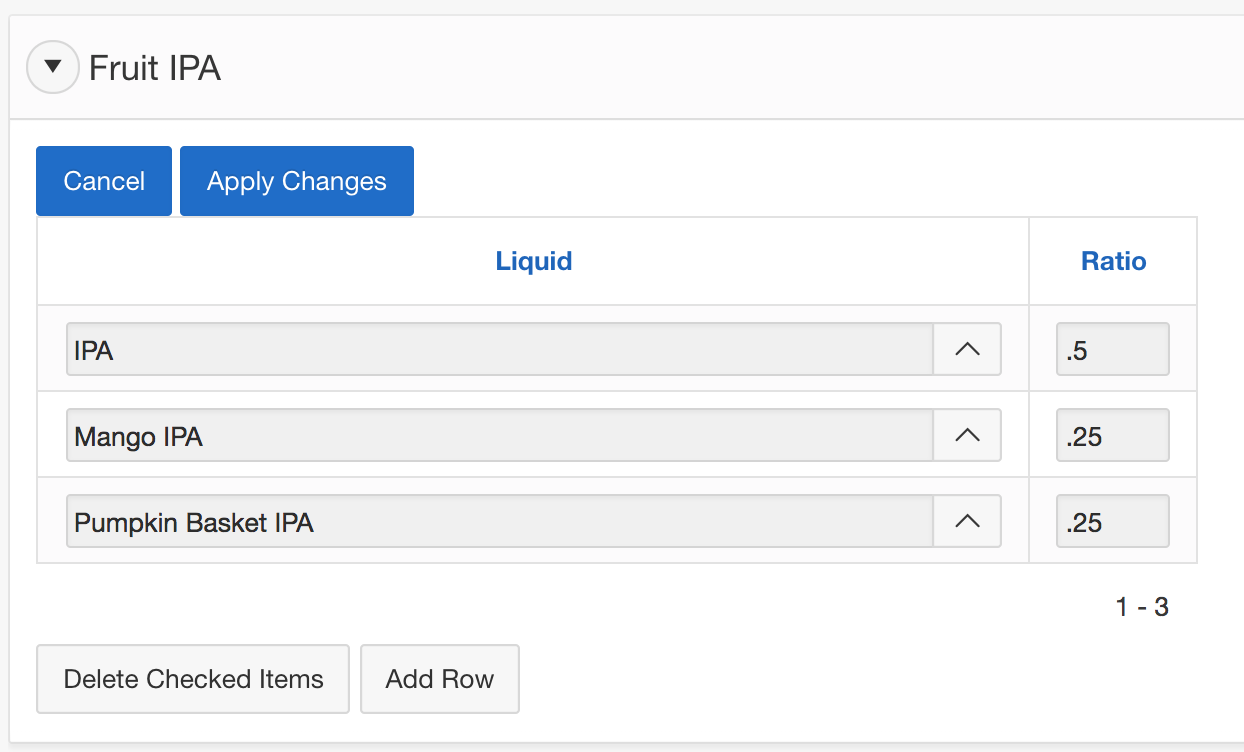This screenshot has height=752, width=1244.
Task: Collapse the Fruit IPA region triangle
Action: tap(53, 68)
